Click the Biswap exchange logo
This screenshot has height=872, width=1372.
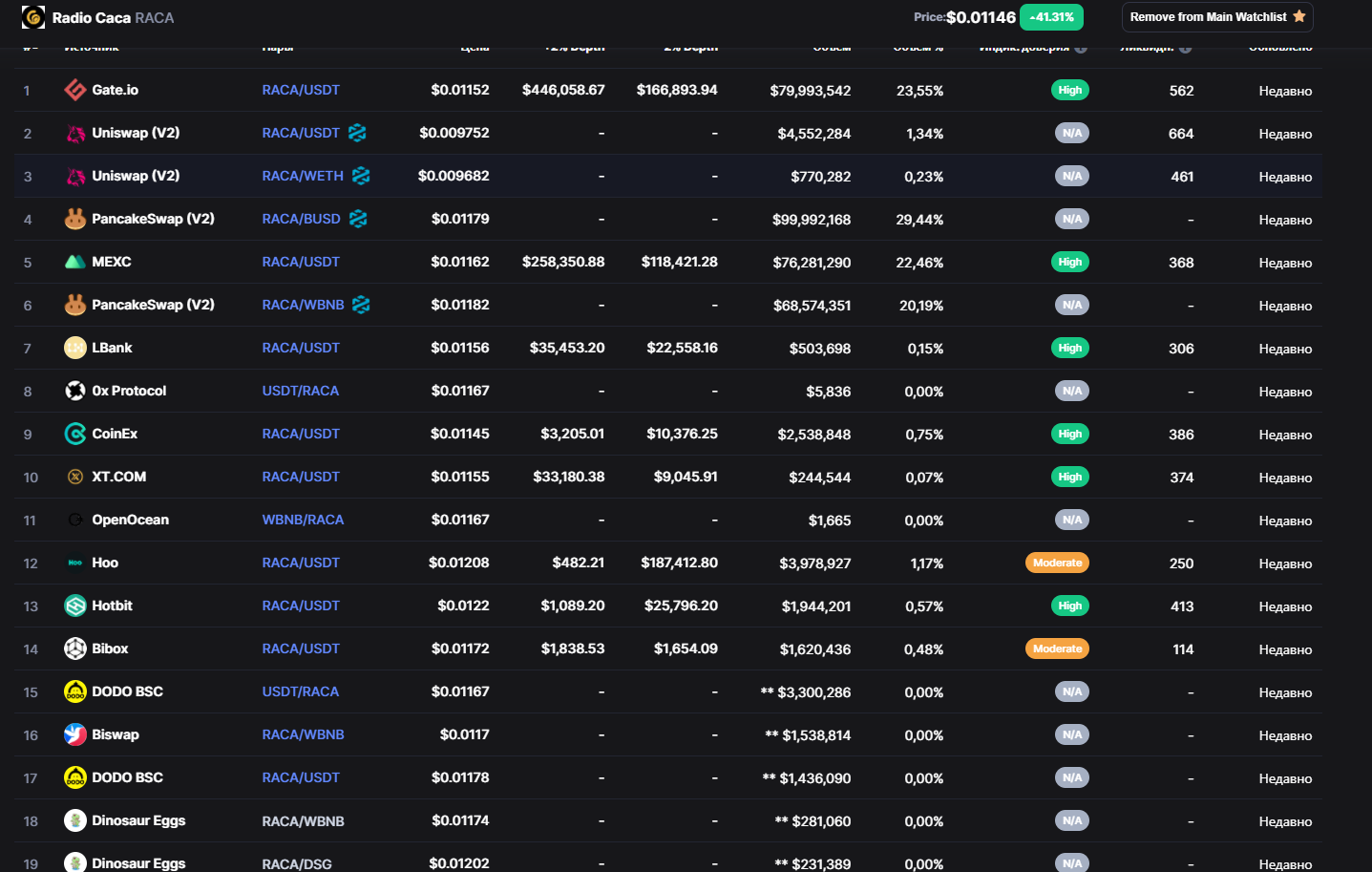click(x=75, y=734)
